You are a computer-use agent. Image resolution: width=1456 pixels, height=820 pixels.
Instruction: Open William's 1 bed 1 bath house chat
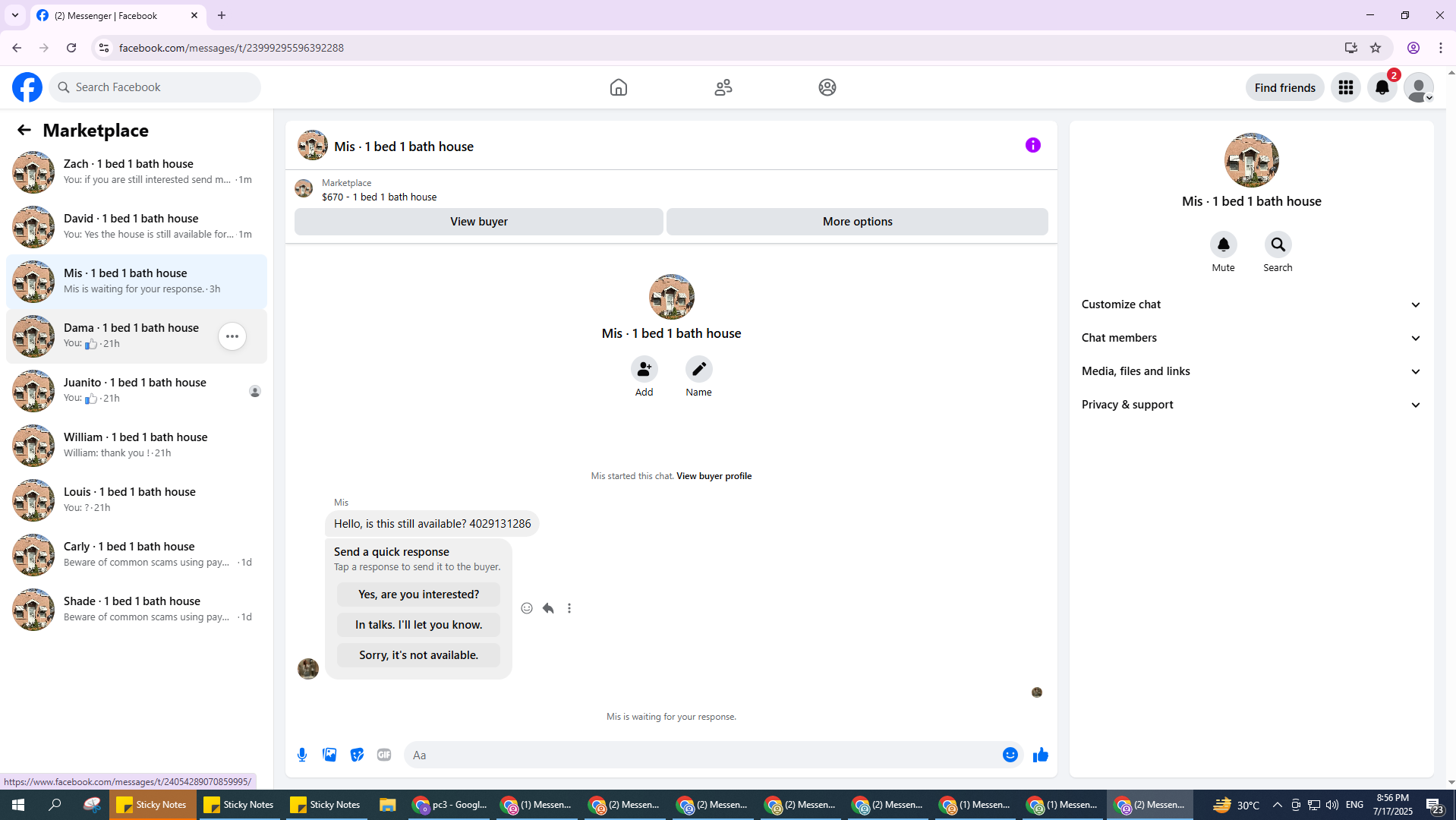137,446
